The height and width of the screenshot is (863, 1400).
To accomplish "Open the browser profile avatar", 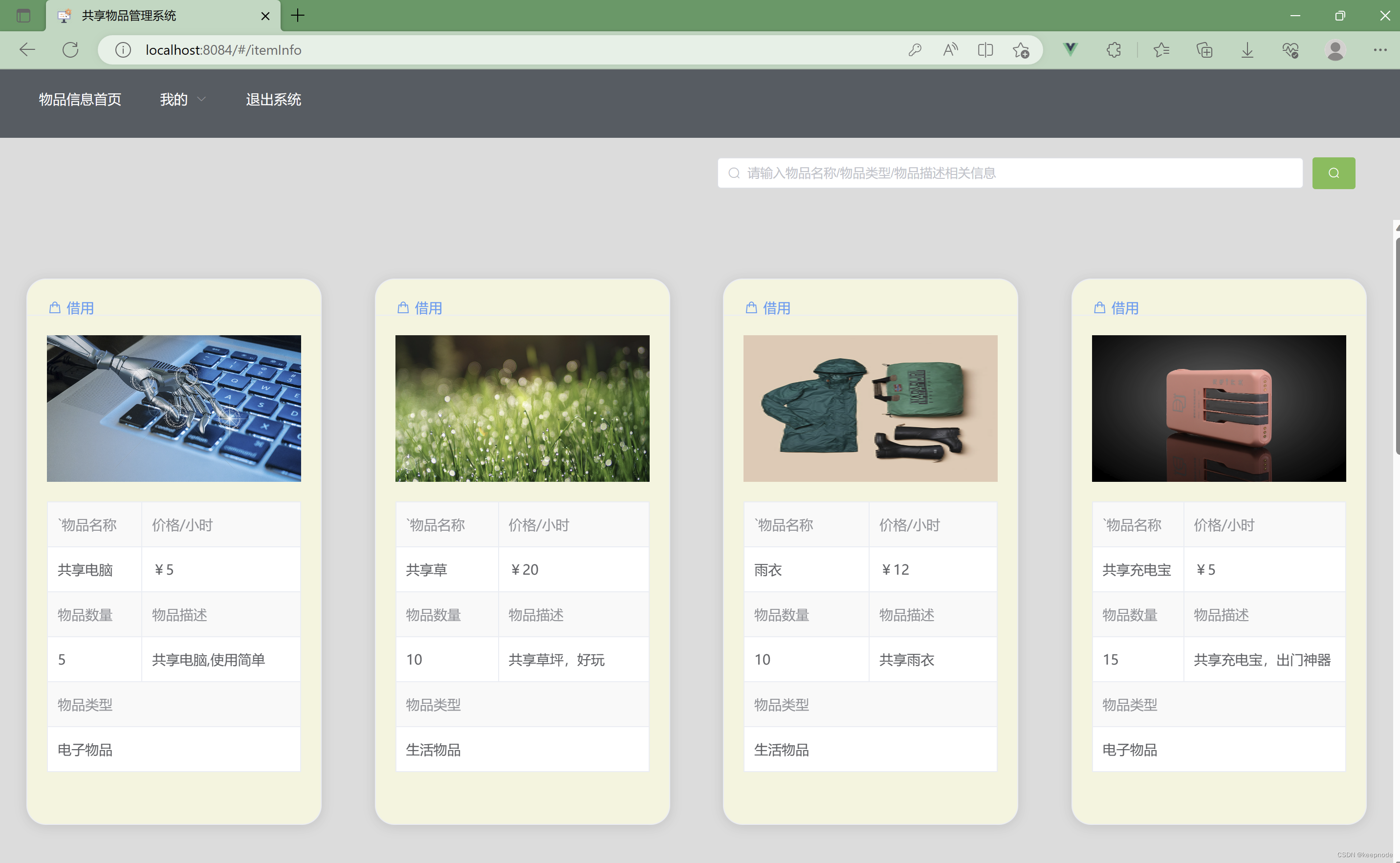I will click(x=1335, y=50).
